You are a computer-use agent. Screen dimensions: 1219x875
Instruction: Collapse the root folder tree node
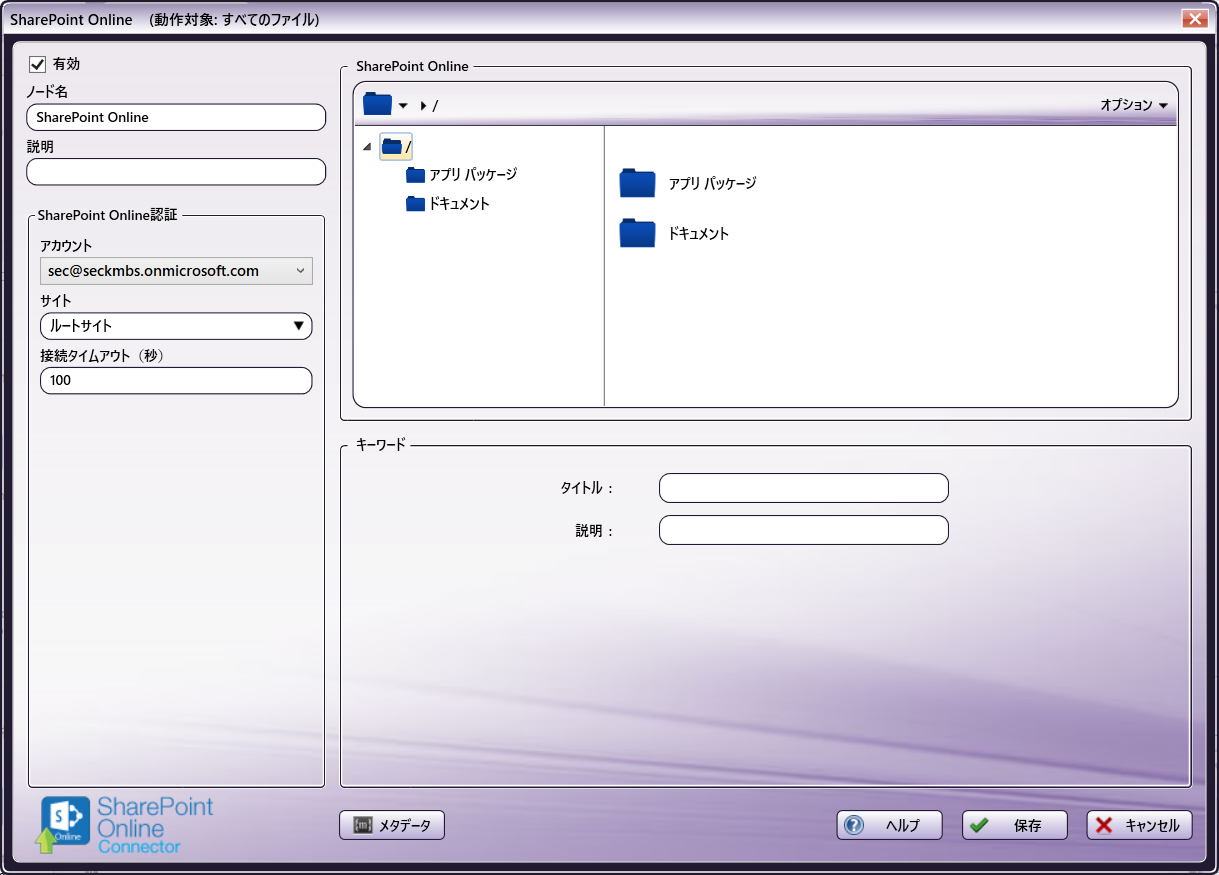pyautogui.click(x=367, y=147)
